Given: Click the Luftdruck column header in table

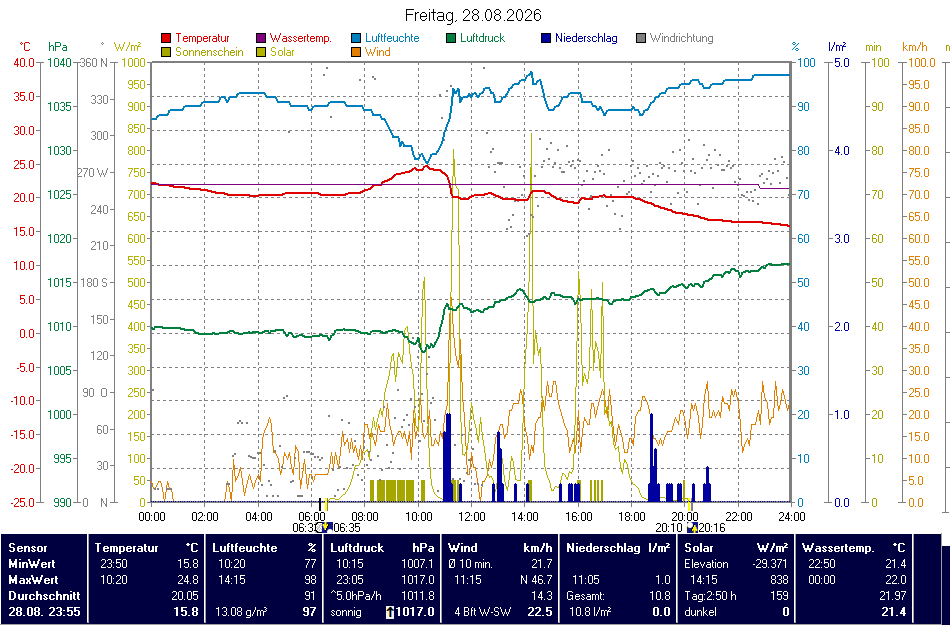Looking at the screenshot, I should pyautogui.click(x=357, y=547).
